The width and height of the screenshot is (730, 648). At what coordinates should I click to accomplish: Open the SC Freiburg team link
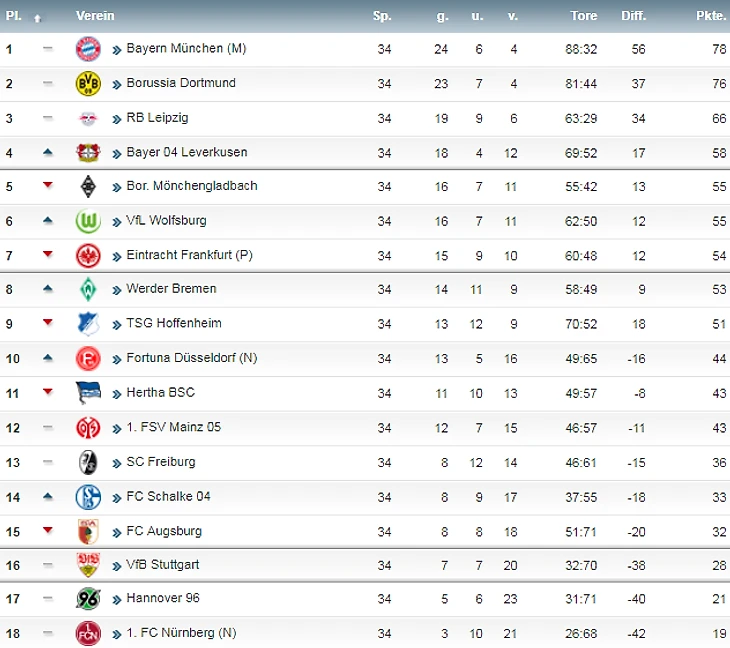[x=160, y=462]
